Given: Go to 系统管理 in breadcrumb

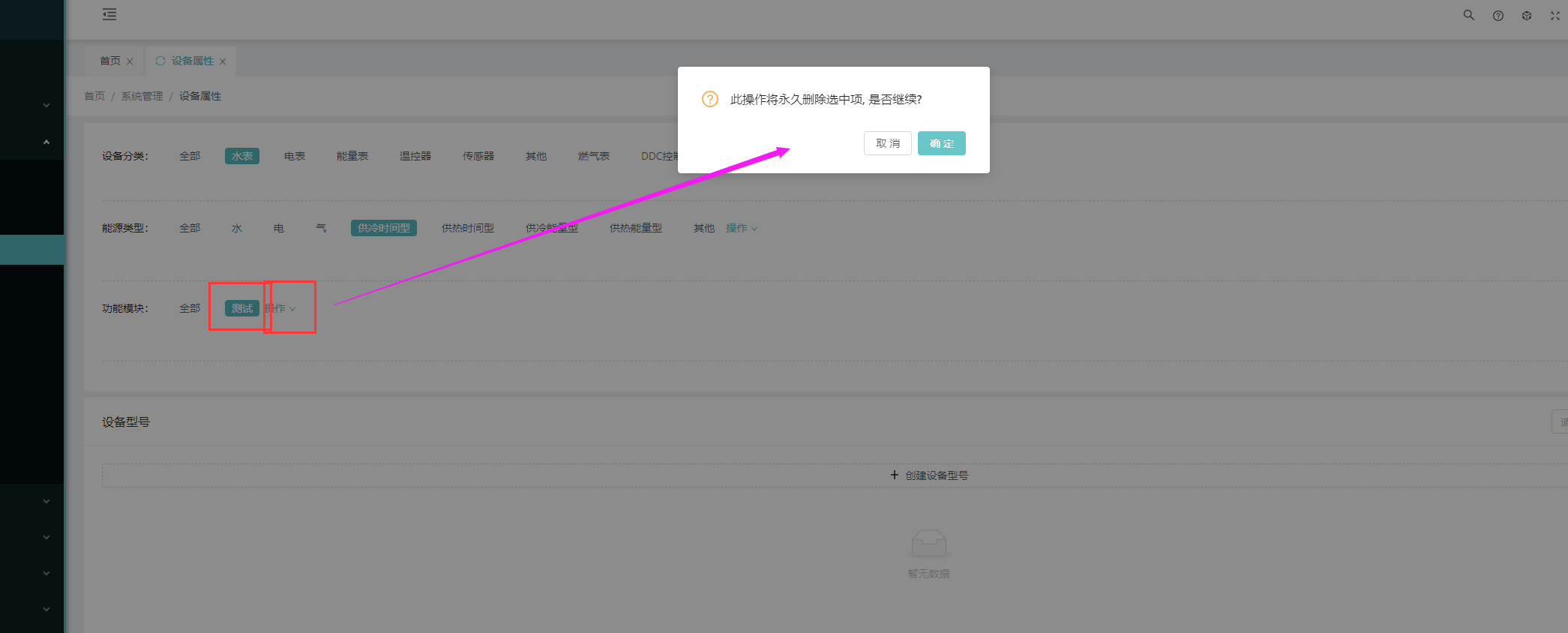Looking at the screenshot, I should (x=142, y=96).
